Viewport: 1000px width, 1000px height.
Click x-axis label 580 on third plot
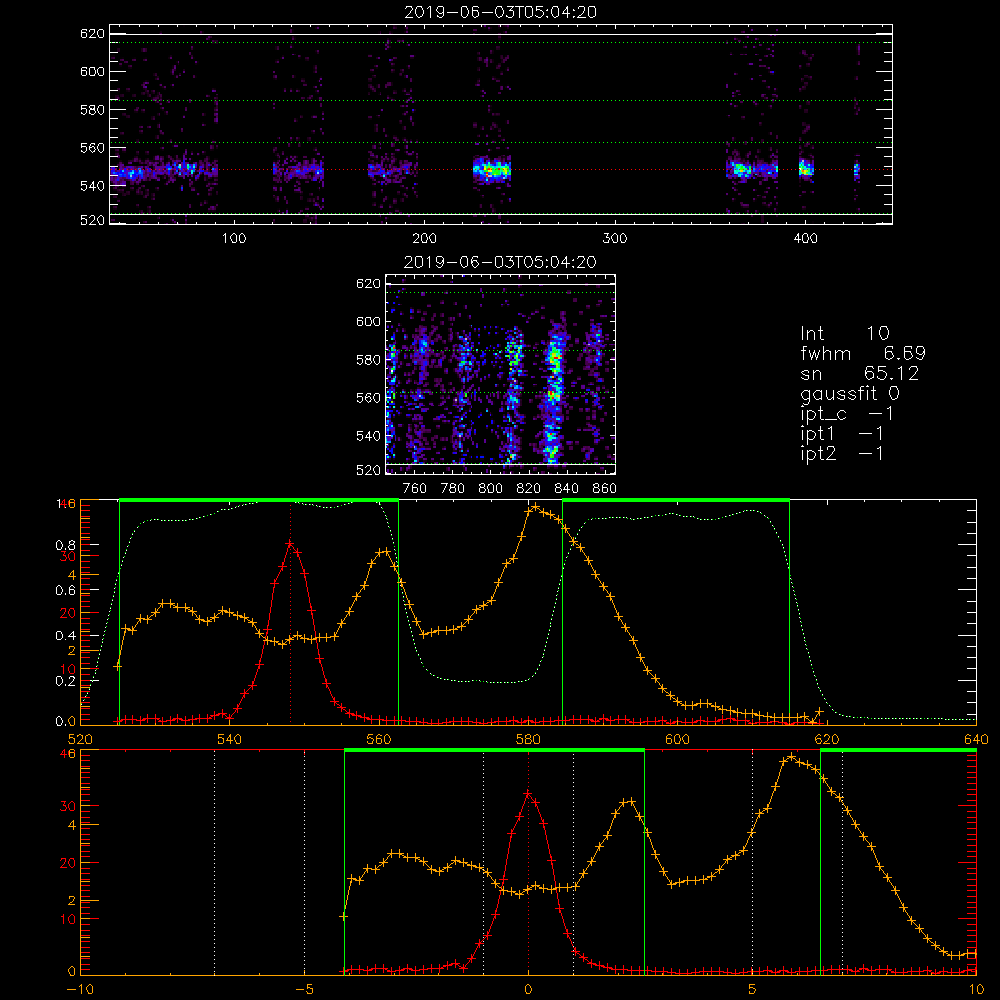click(x=528, y=739)
